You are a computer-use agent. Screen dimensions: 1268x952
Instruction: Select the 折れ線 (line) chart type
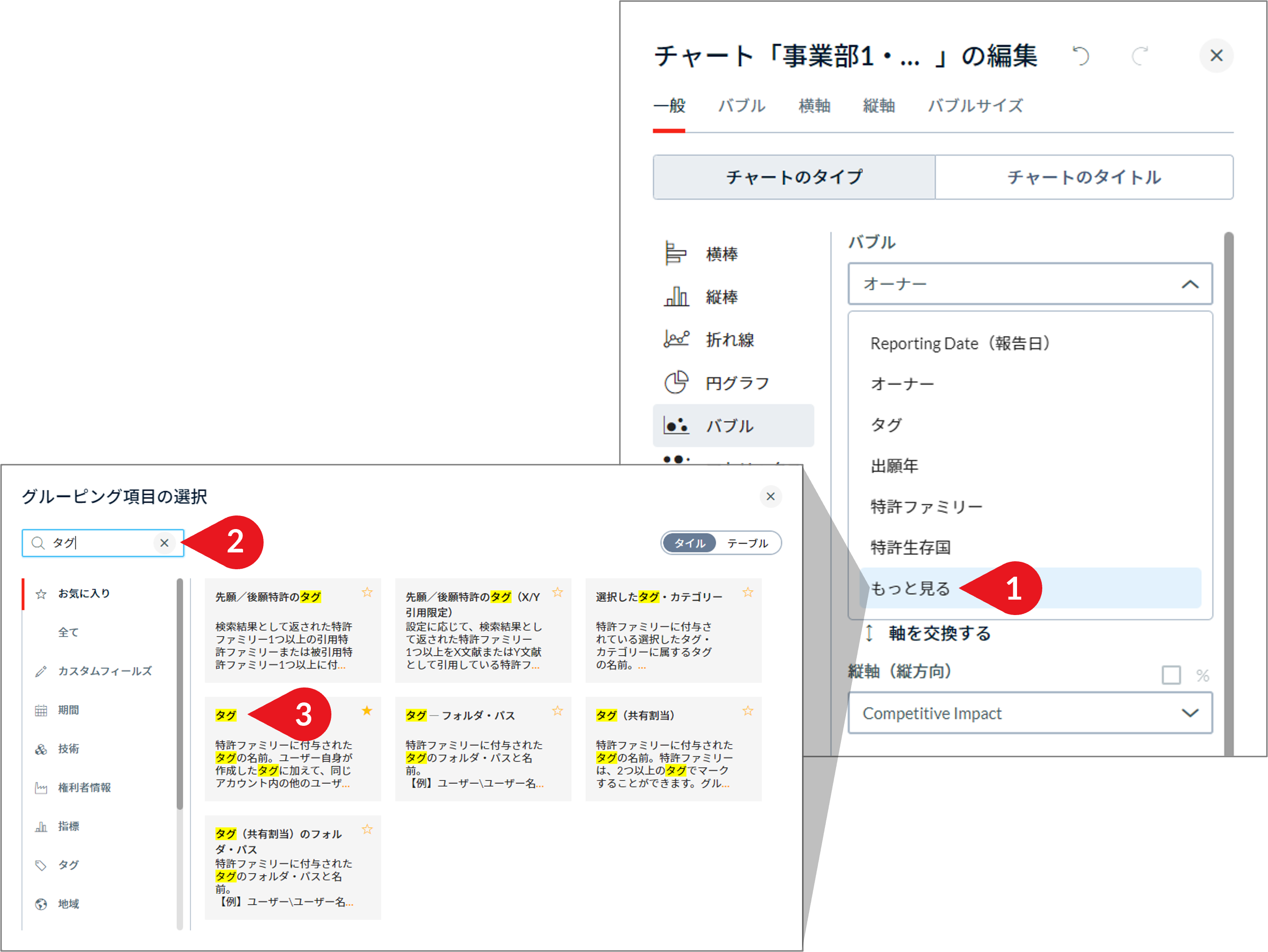[x=730, y=339]
